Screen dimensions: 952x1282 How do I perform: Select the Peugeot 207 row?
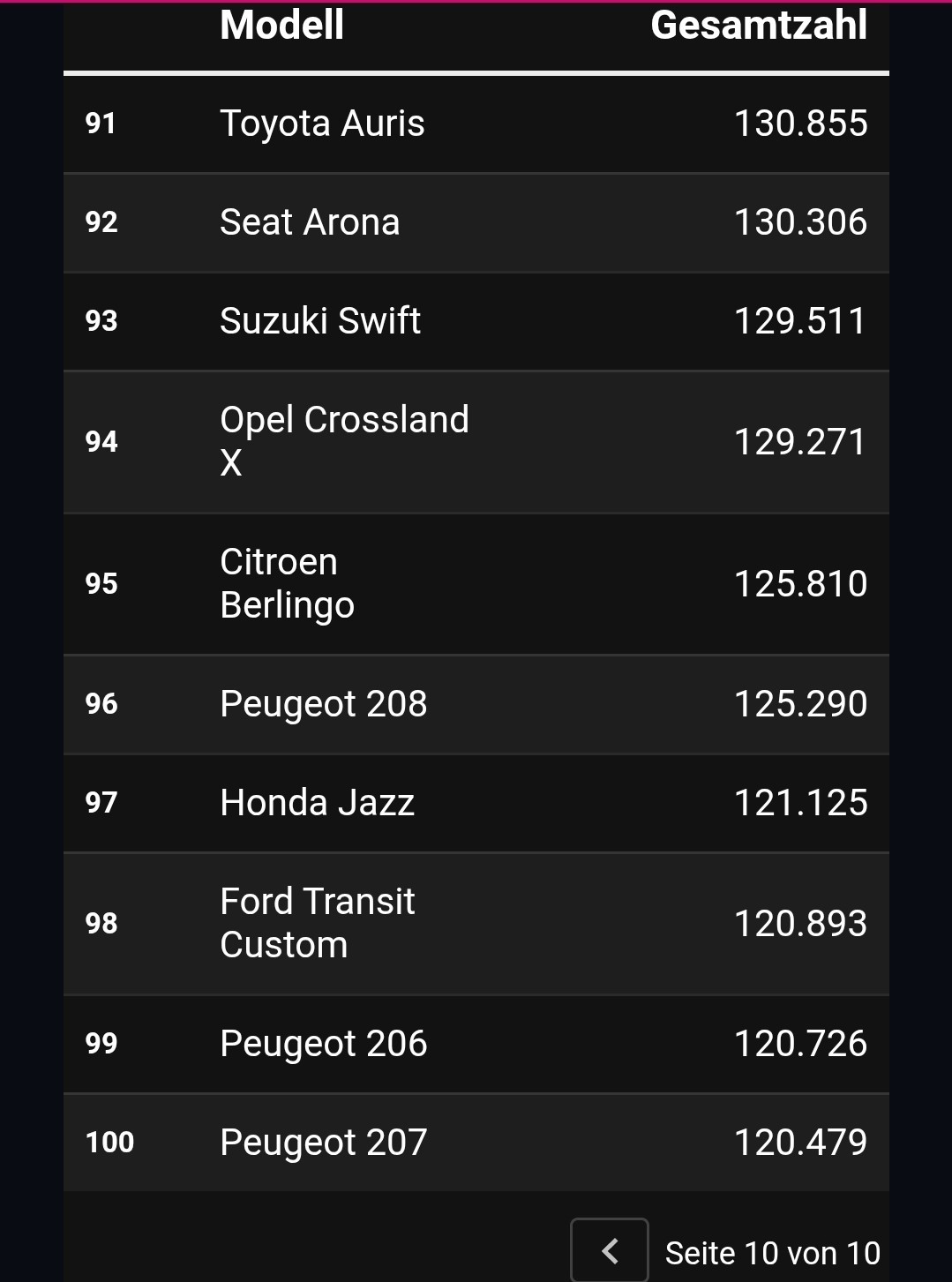click(x=476, y=1143)
